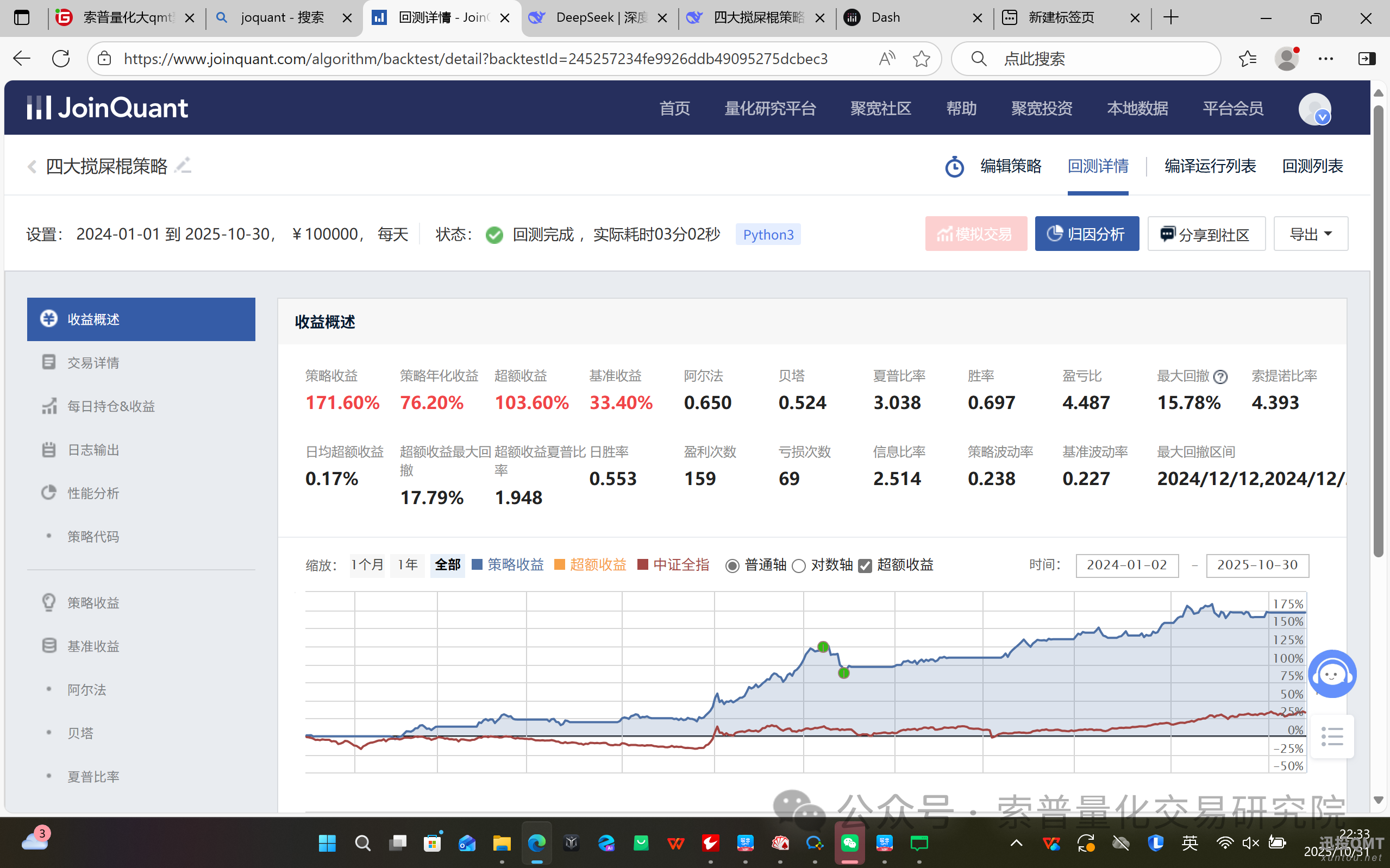Click the 分享到社区 button
The width and height of the screenshot is (1390, 868).
1206,234
